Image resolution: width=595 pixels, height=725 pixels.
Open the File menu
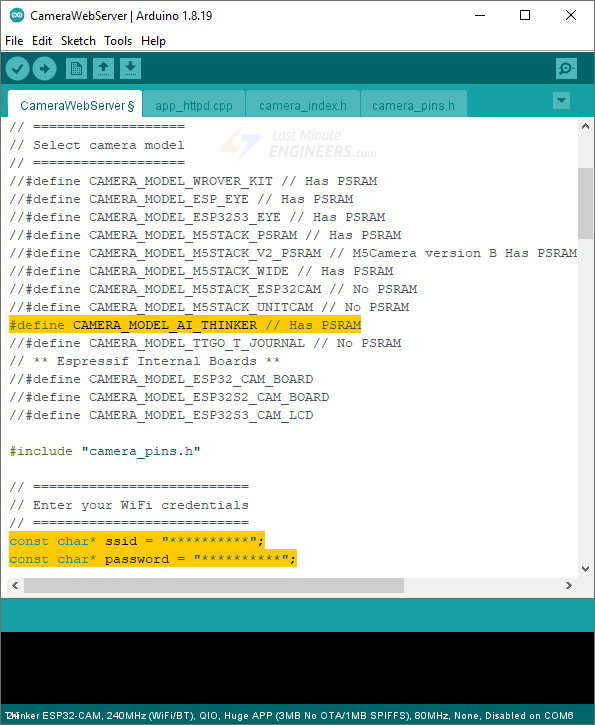tap(14, 41)
